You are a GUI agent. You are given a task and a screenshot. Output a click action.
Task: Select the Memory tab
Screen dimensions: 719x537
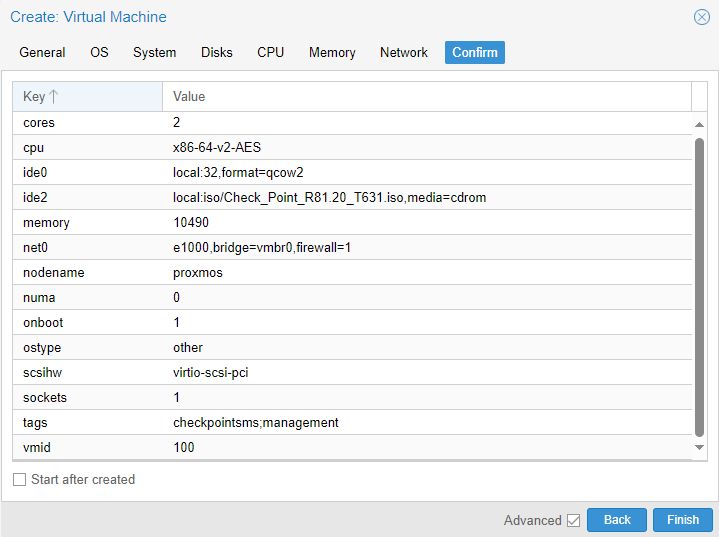tap(332, 53)
